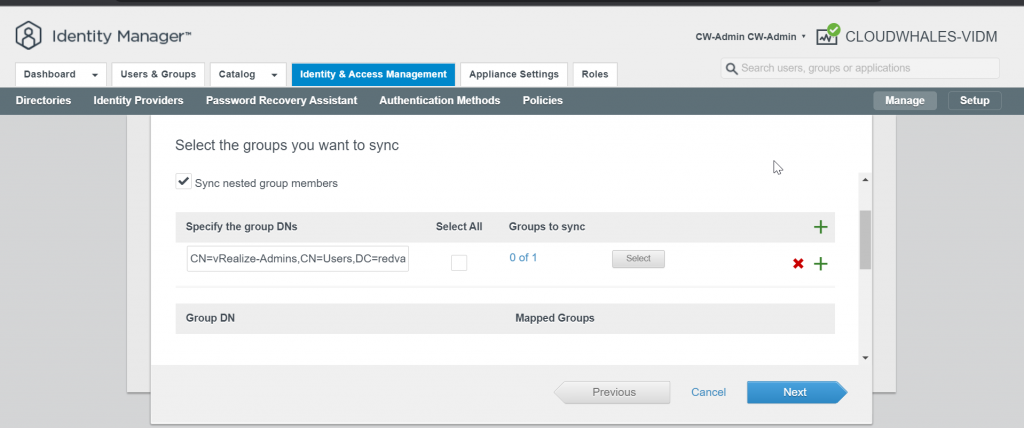Open Policies section
Image resolution: width=1024 pixels, height=428 pixels.
click(x=543, y=101)
